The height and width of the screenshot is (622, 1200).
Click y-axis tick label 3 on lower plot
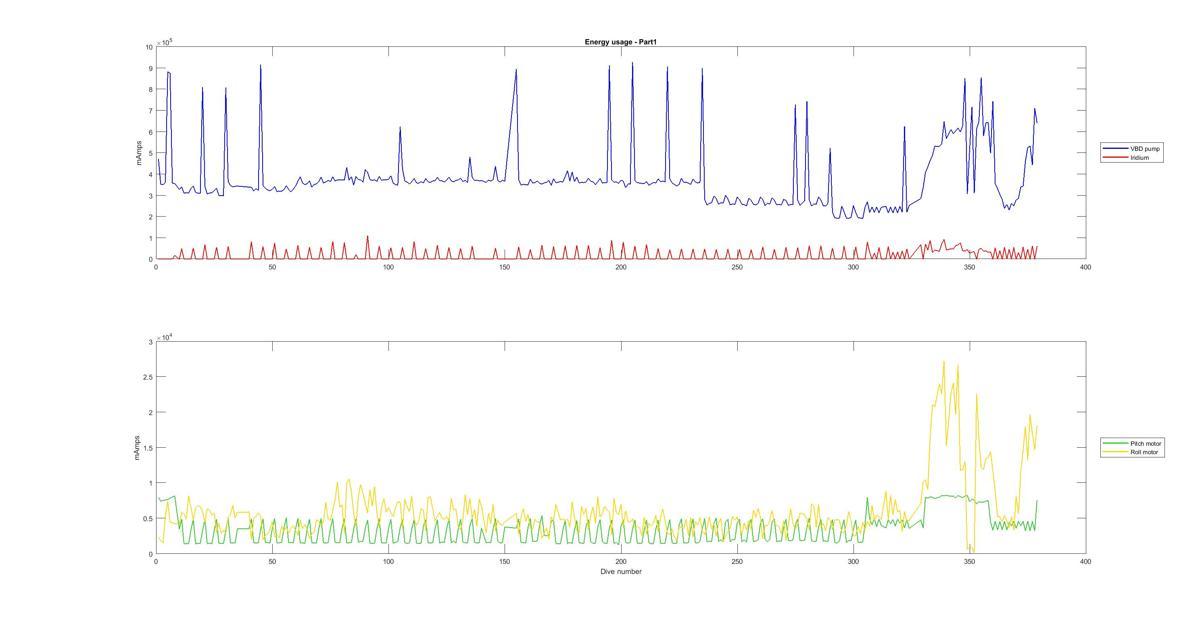[x=150, y=342]
